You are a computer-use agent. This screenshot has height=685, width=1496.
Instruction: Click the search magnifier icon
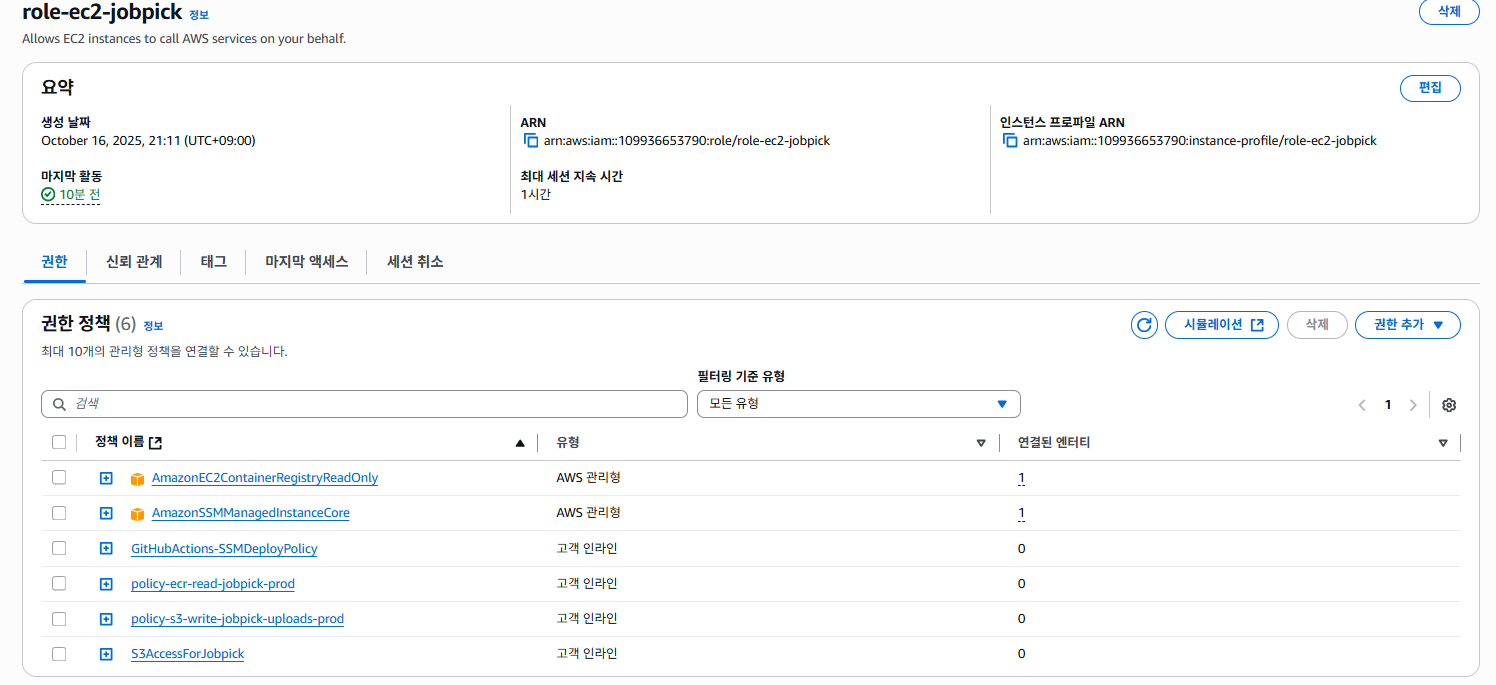59,404
